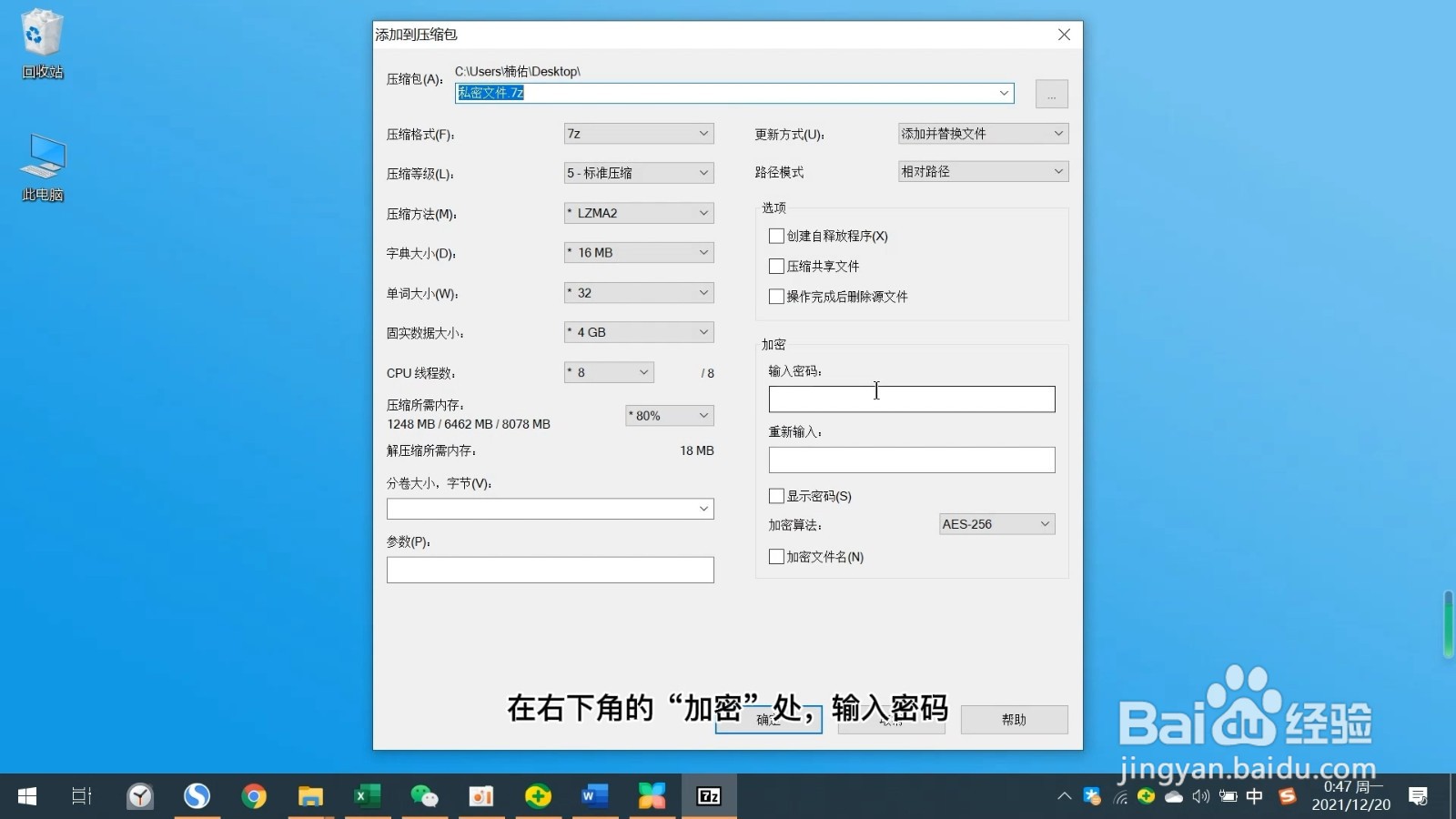
Task: Enable the 创建自释放程序(X) checkbox
Action: (776, 236)
